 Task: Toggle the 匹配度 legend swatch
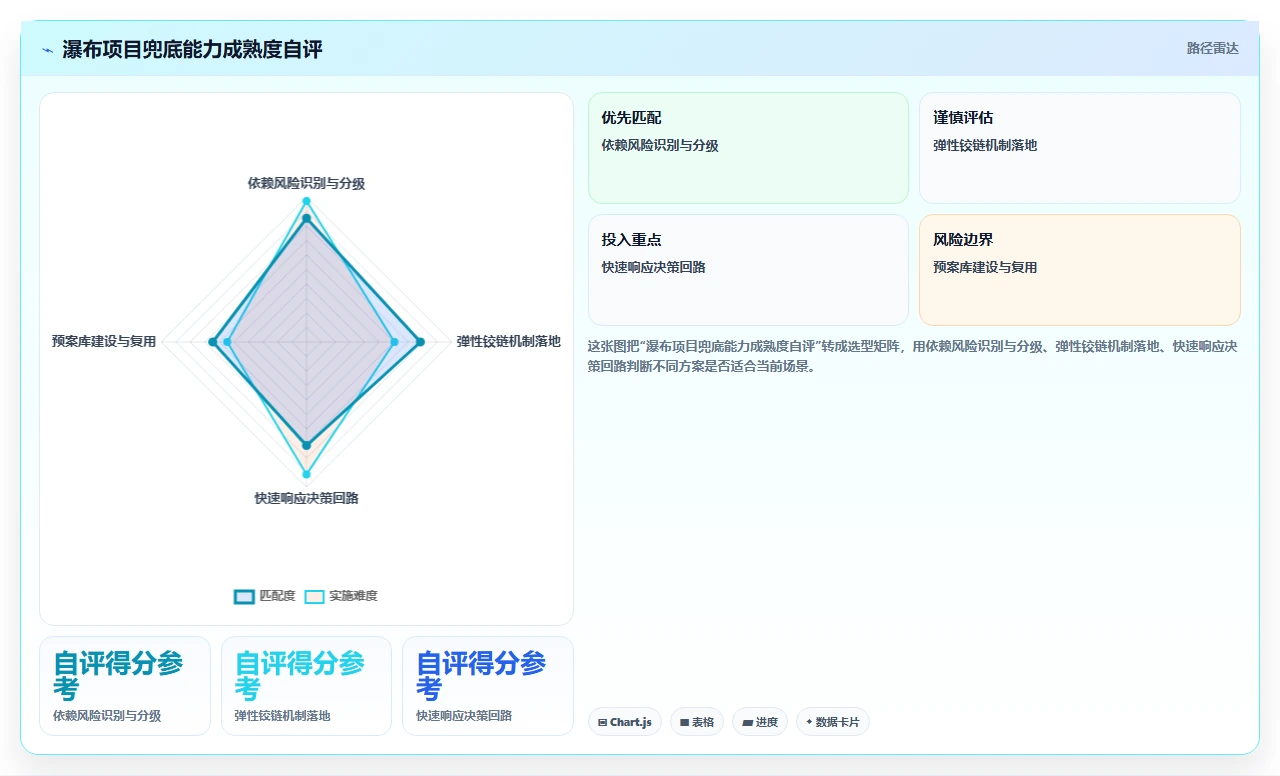coord(244,596)
